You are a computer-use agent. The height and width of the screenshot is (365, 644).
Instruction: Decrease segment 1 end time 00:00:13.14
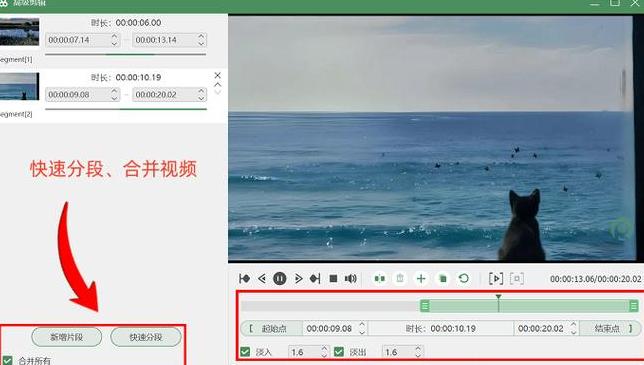click(x=201, y=43)
